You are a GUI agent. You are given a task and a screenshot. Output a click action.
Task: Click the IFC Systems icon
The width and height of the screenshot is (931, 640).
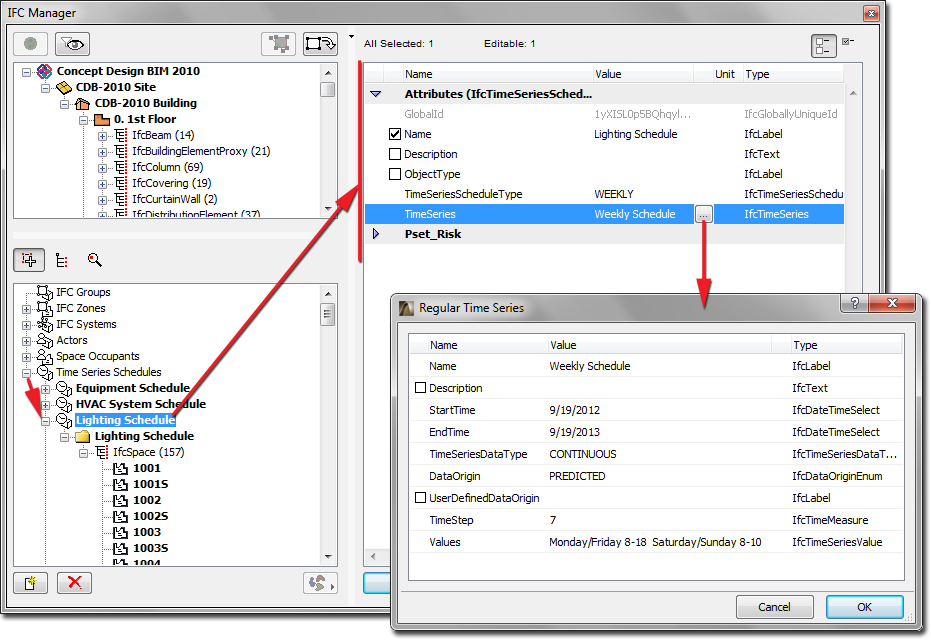[x=45, y=324]
